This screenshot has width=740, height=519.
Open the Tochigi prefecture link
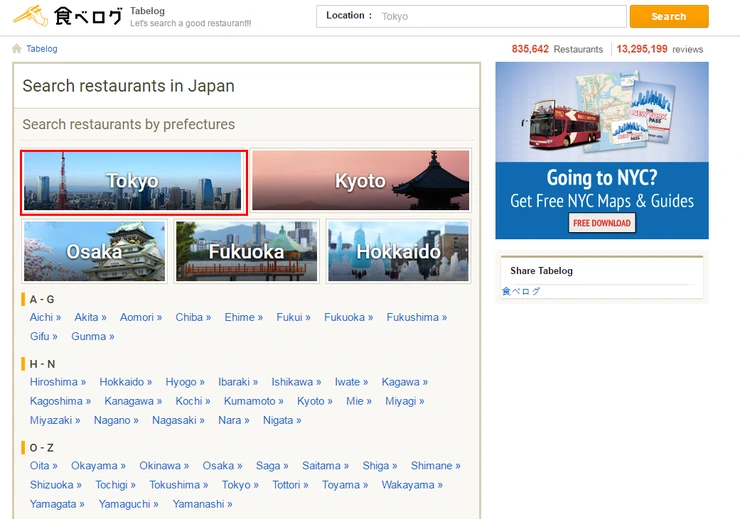115,485
